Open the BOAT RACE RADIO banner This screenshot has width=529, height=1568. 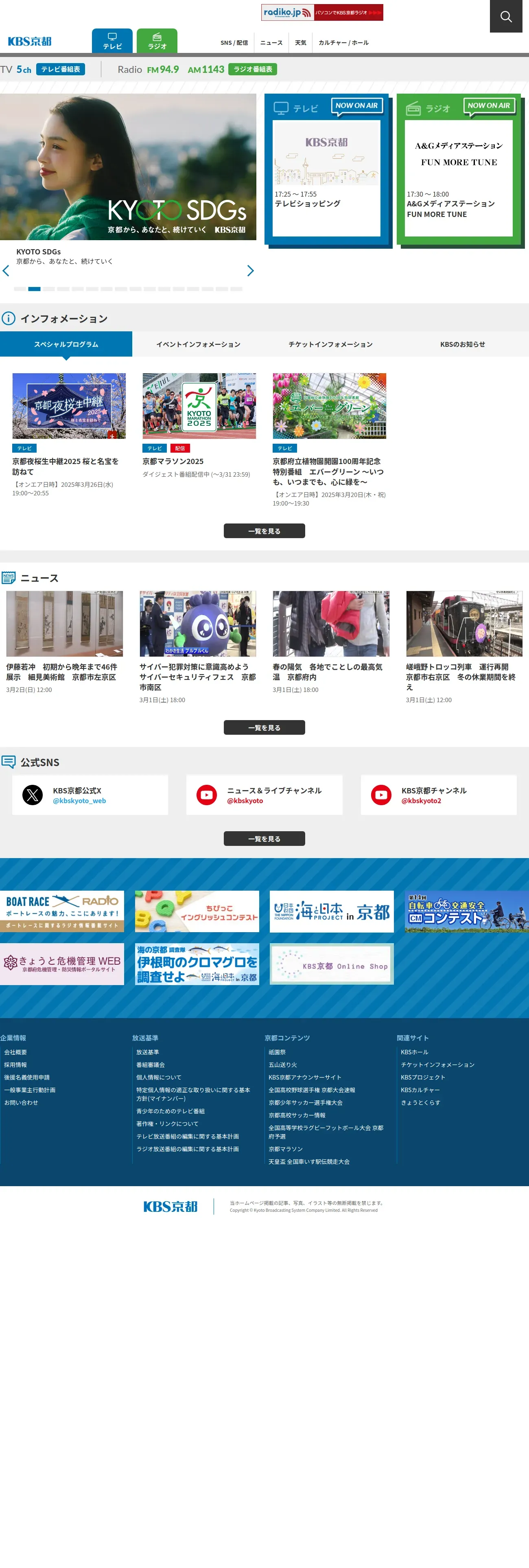click(x=62, y=912)
